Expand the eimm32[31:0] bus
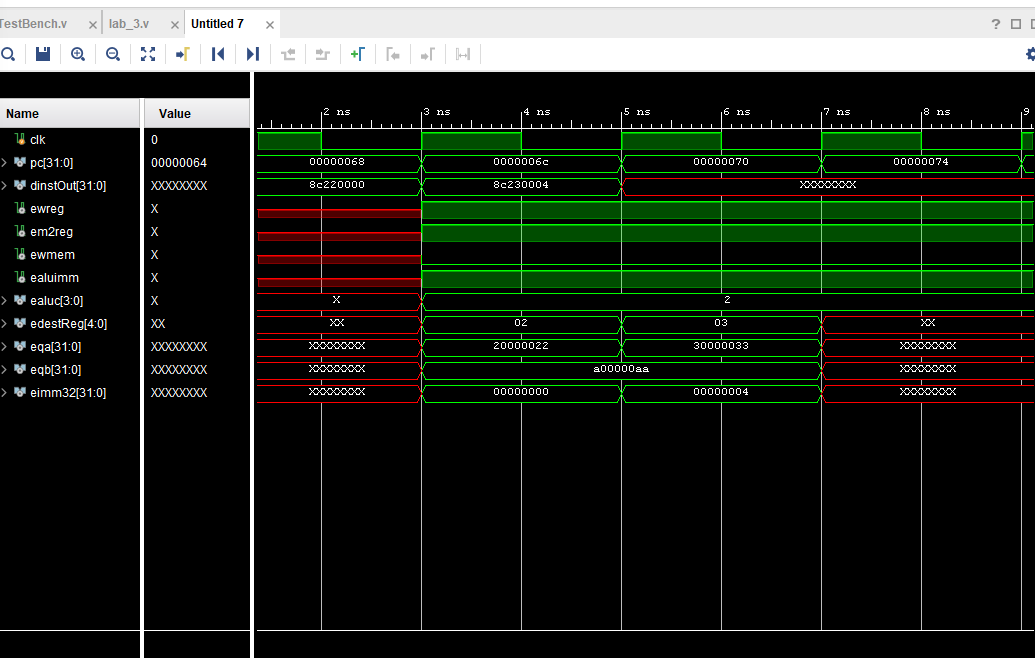 tap(5, 393)
